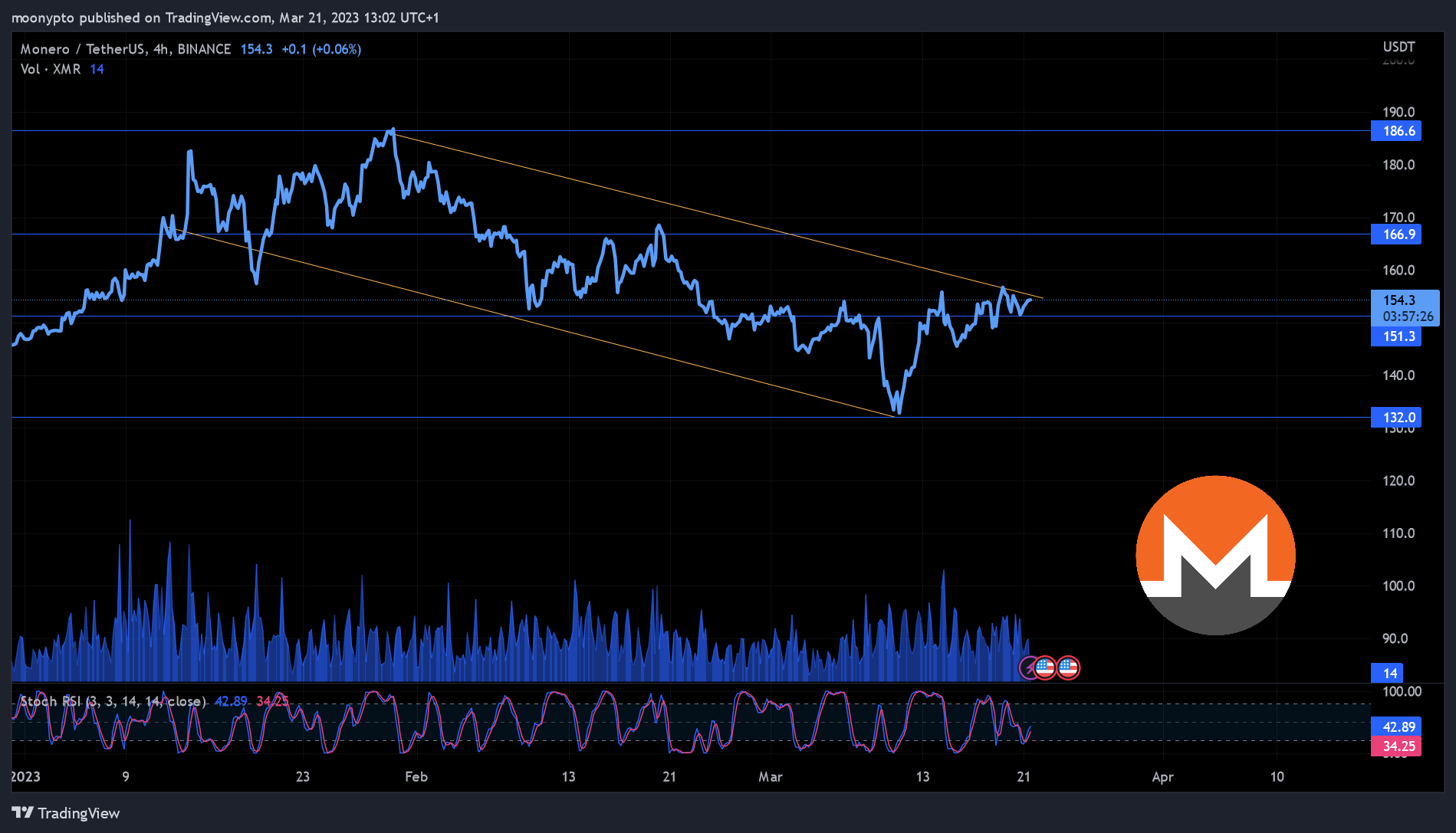Click the Monero coin logo
This screenshot has width=1456, height=833.
click(x=1215, y=556)
